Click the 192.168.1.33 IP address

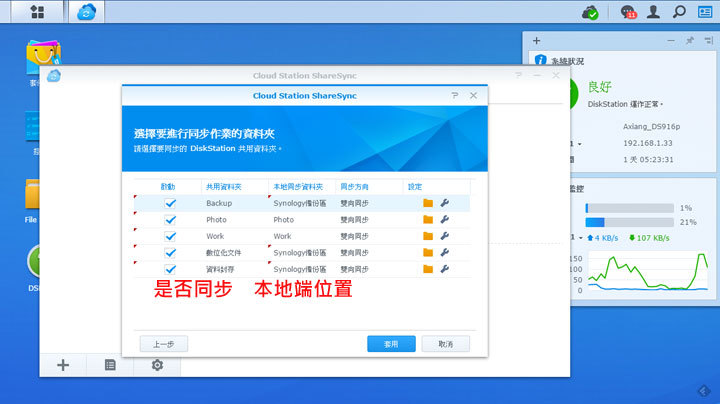click(x=647, y=143)
